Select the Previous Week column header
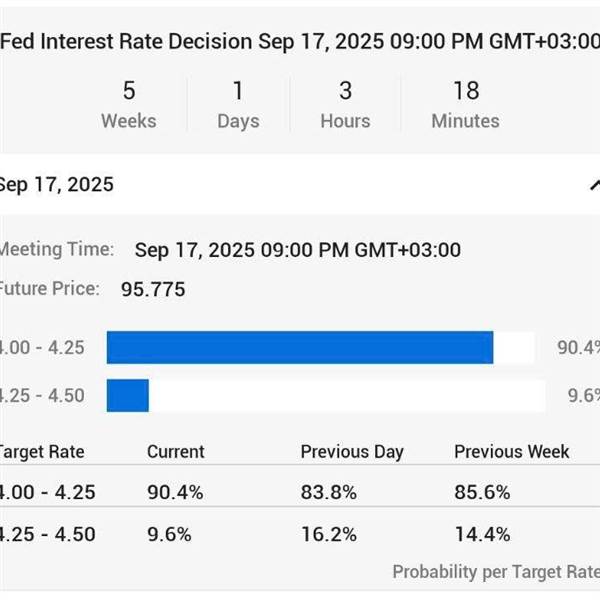The width and height of the screenshot is (600, 600). coord(511,451)
